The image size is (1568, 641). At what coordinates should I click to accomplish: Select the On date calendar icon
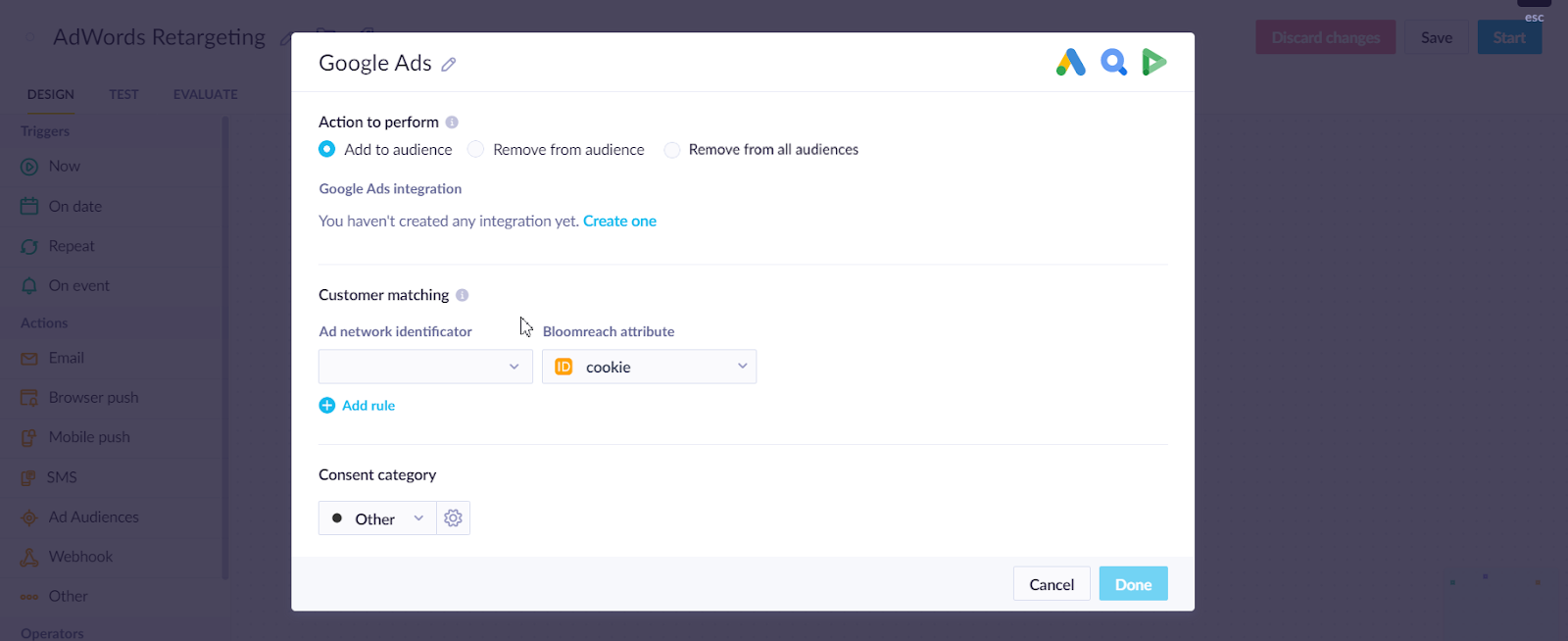pos(29,207)
